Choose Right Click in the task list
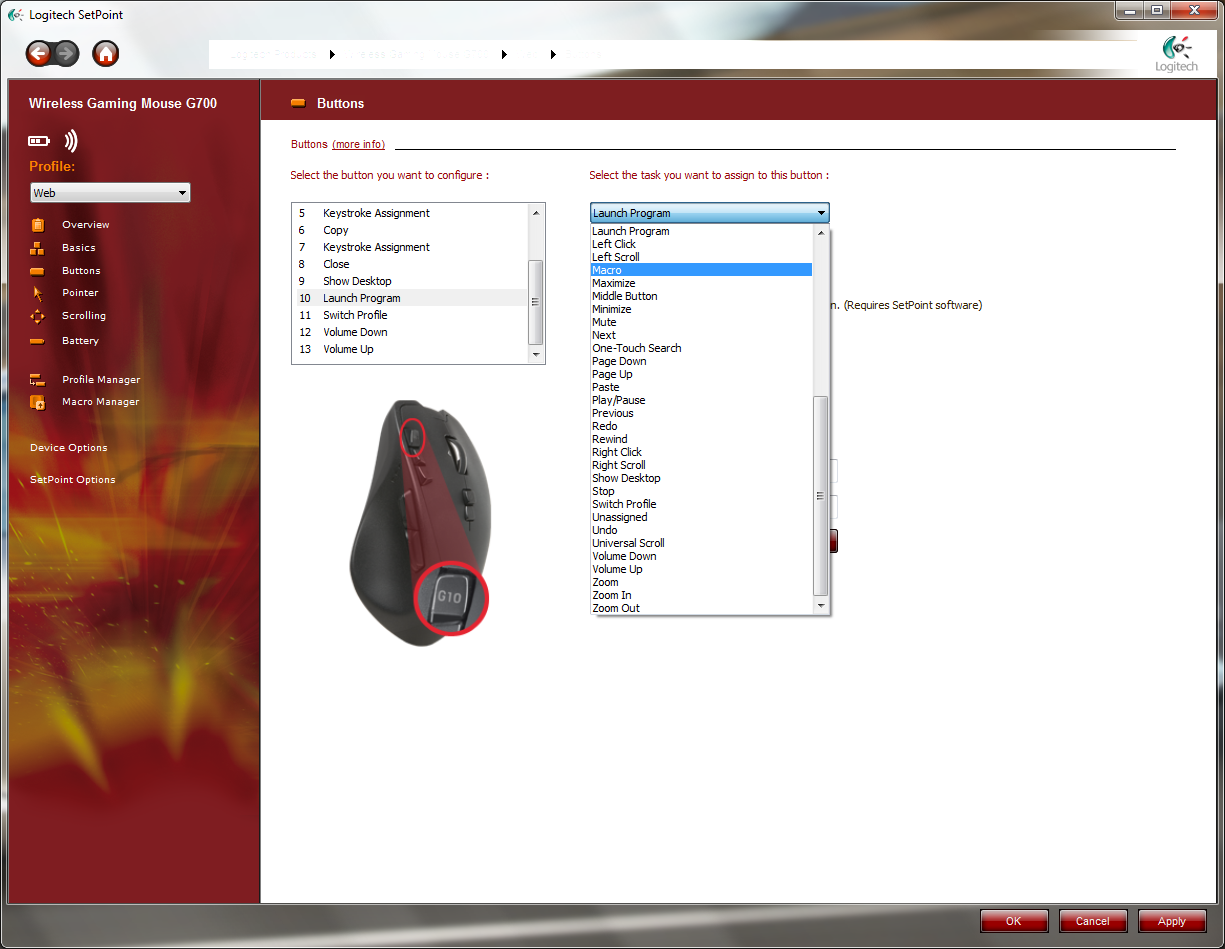1225x949 pixels. tap(701, 452)
